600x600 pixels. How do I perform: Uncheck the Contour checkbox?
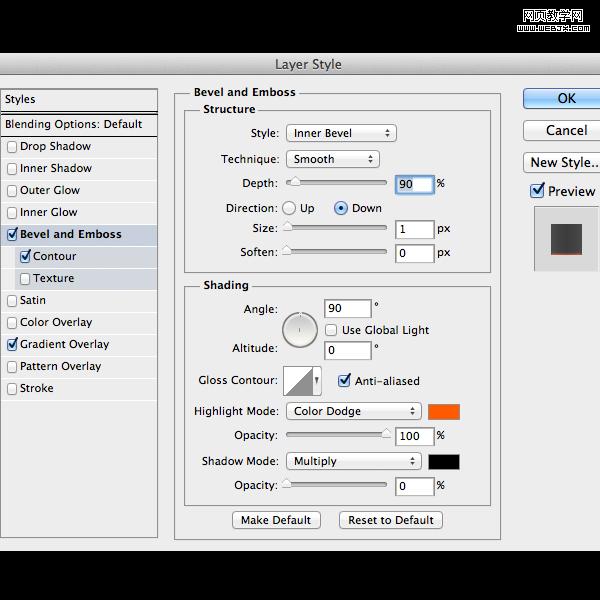(25, 256)
